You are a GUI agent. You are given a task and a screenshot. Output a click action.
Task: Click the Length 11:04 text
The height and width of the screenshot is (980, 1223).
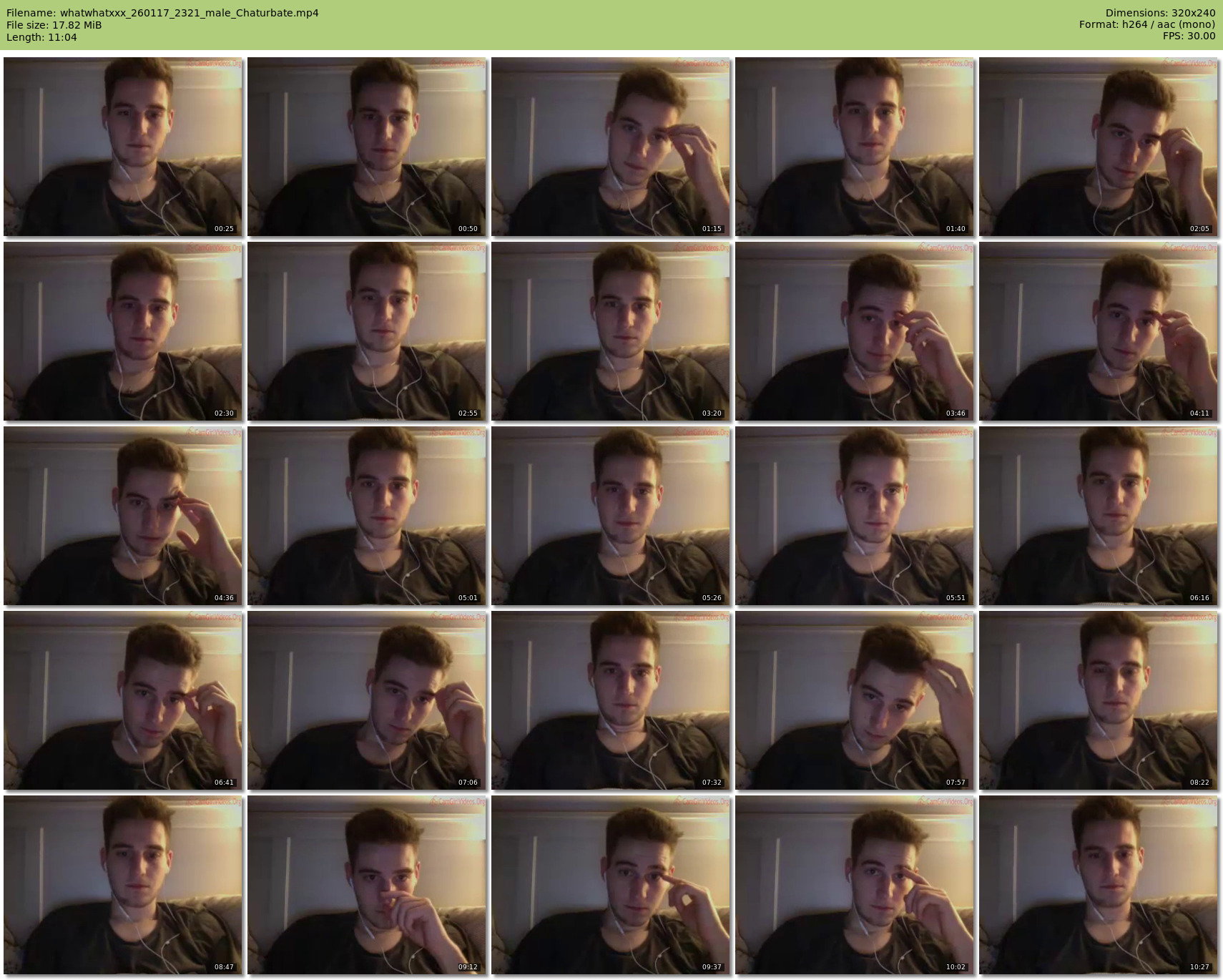click(41, 37)
